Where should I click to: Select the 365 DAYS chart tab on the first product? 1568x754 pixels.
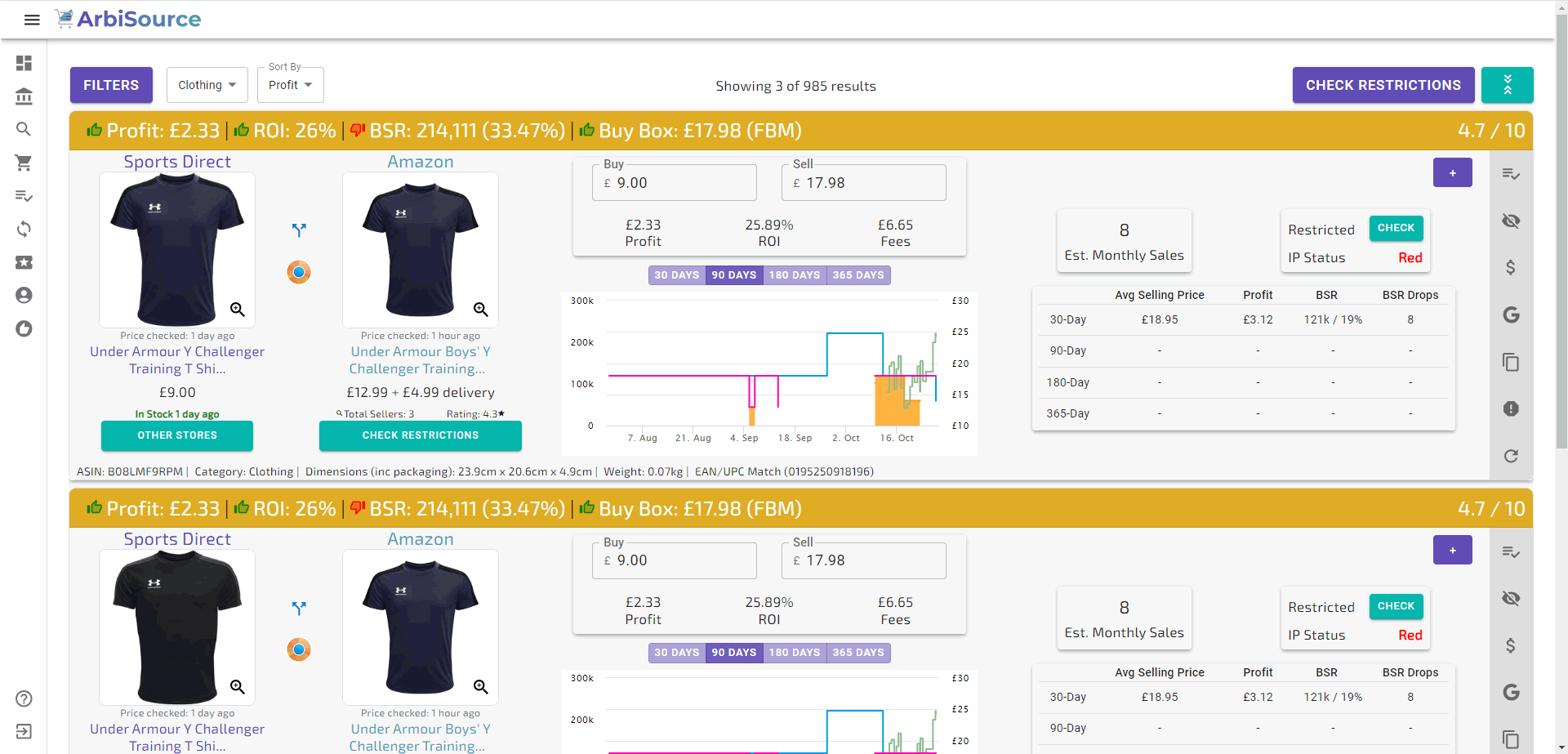pyautogui.click(x=858, y=275)
